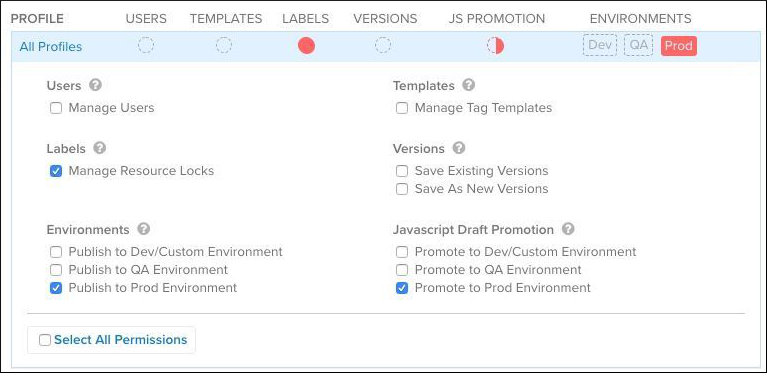Screen dimensions: 767x373
Task: Enable Manage Tag Templates checkbox
Action: coord(402,108)
